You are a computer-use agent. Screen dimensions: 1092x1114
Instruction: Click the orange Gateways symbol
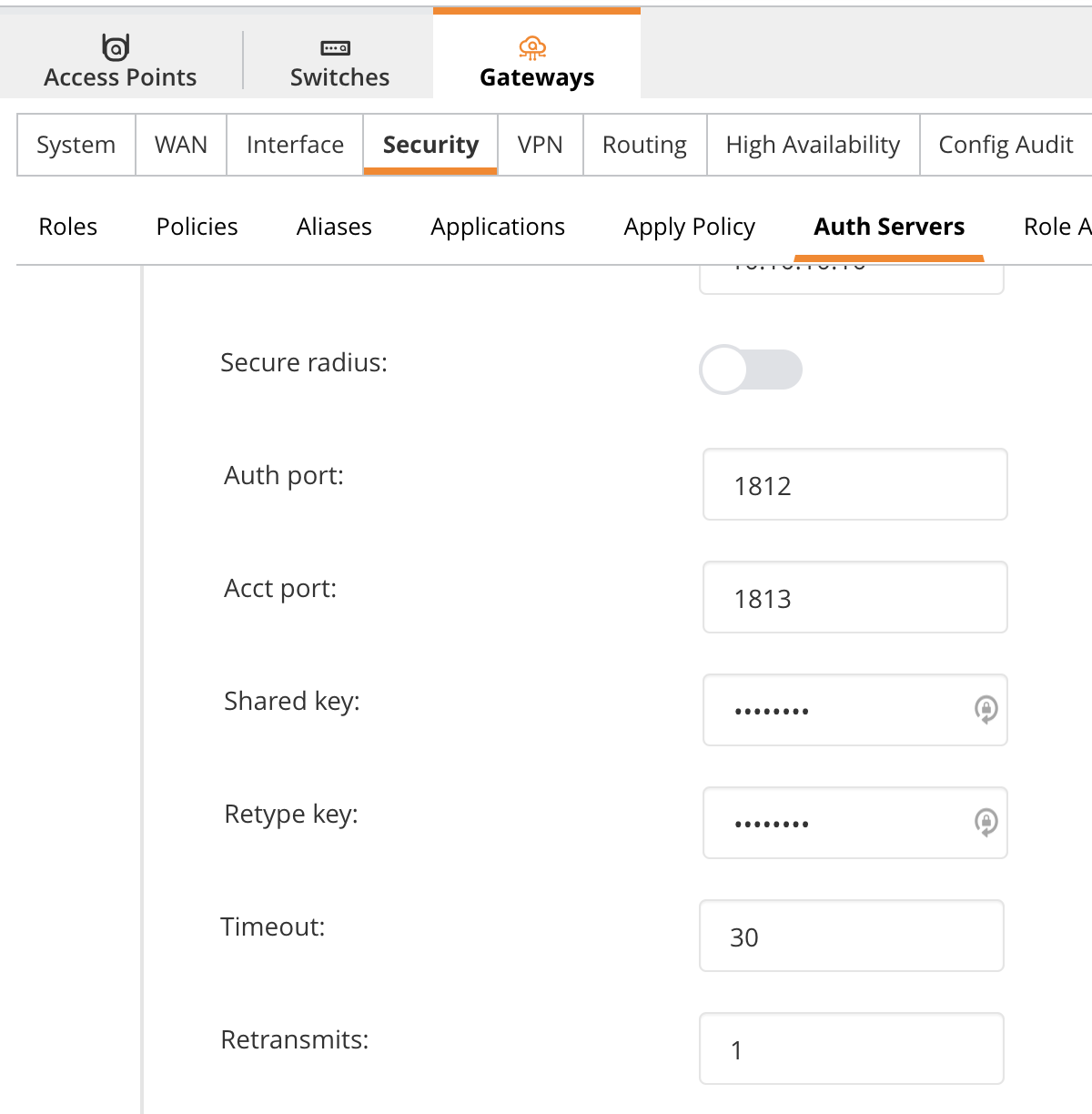click(x=533, y=47)
